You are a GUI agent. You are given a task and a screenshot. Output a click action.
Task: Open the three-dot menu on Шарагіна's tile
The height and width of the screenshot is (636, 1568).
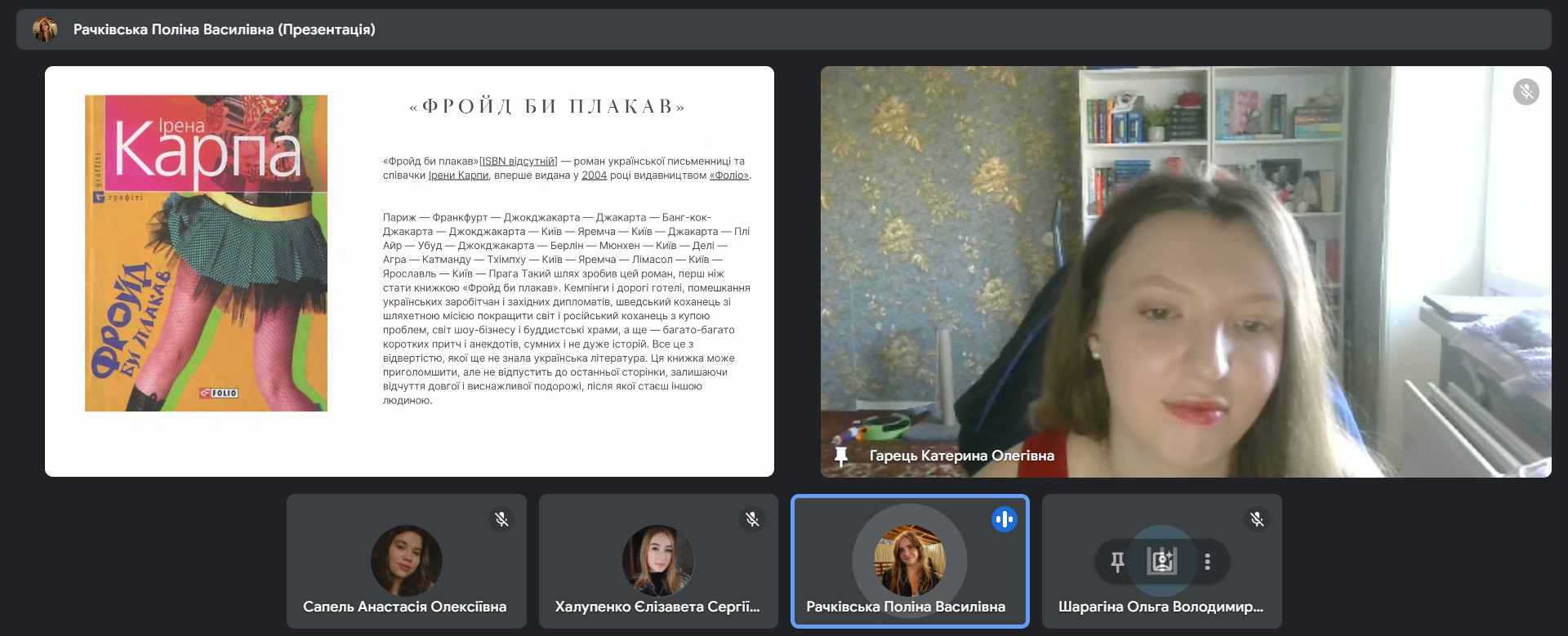pyautogui.click(x=1207, y=562)
